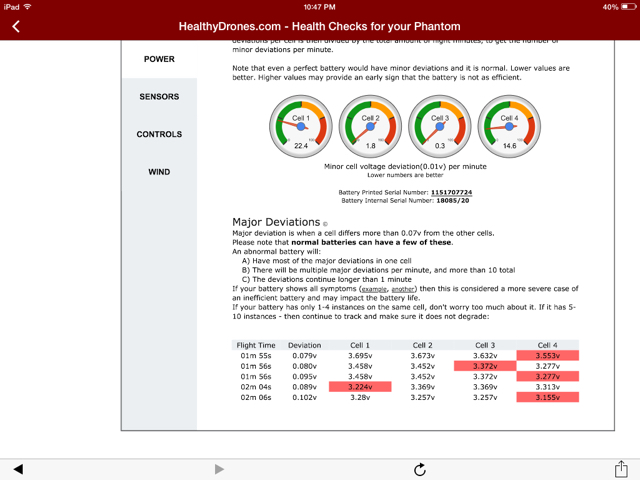Image resolution: width=640 pixels, height=480 pixels.
Task: Go forward using the bottom play arrow
Action: click(219, 469)
